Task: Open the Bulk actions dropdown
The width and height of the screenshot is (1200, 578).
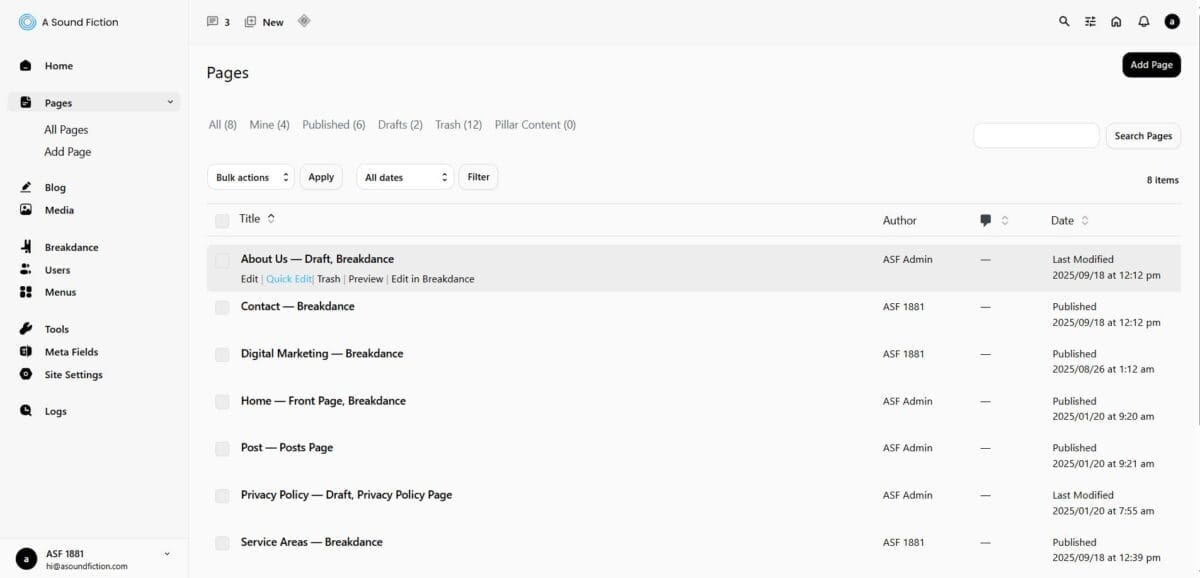Action: coord(251,177)
